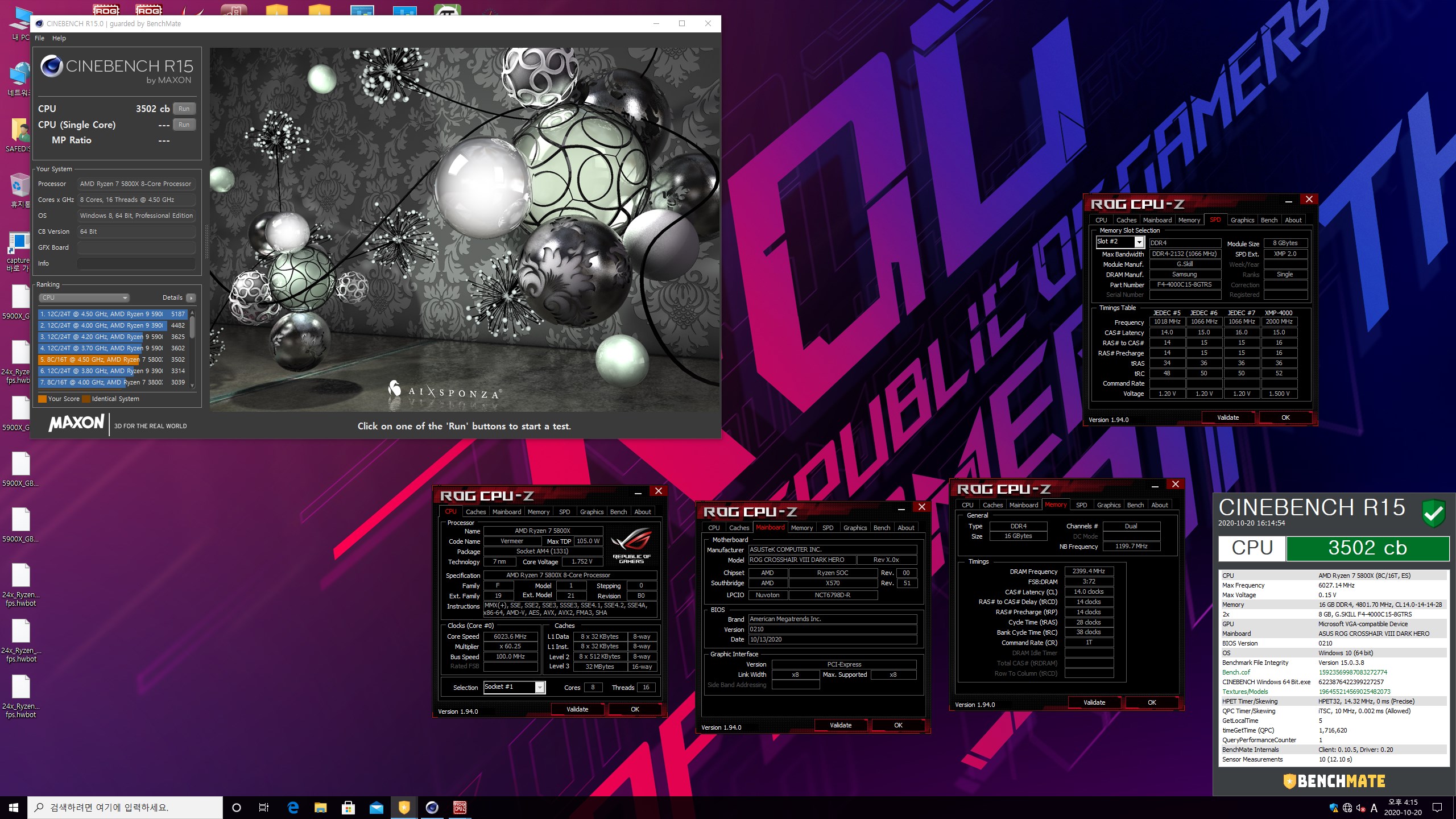Open ROG CPU-Z from taskbar
The height and width of the screenshot is (819, 1456).
pos(460,807)
